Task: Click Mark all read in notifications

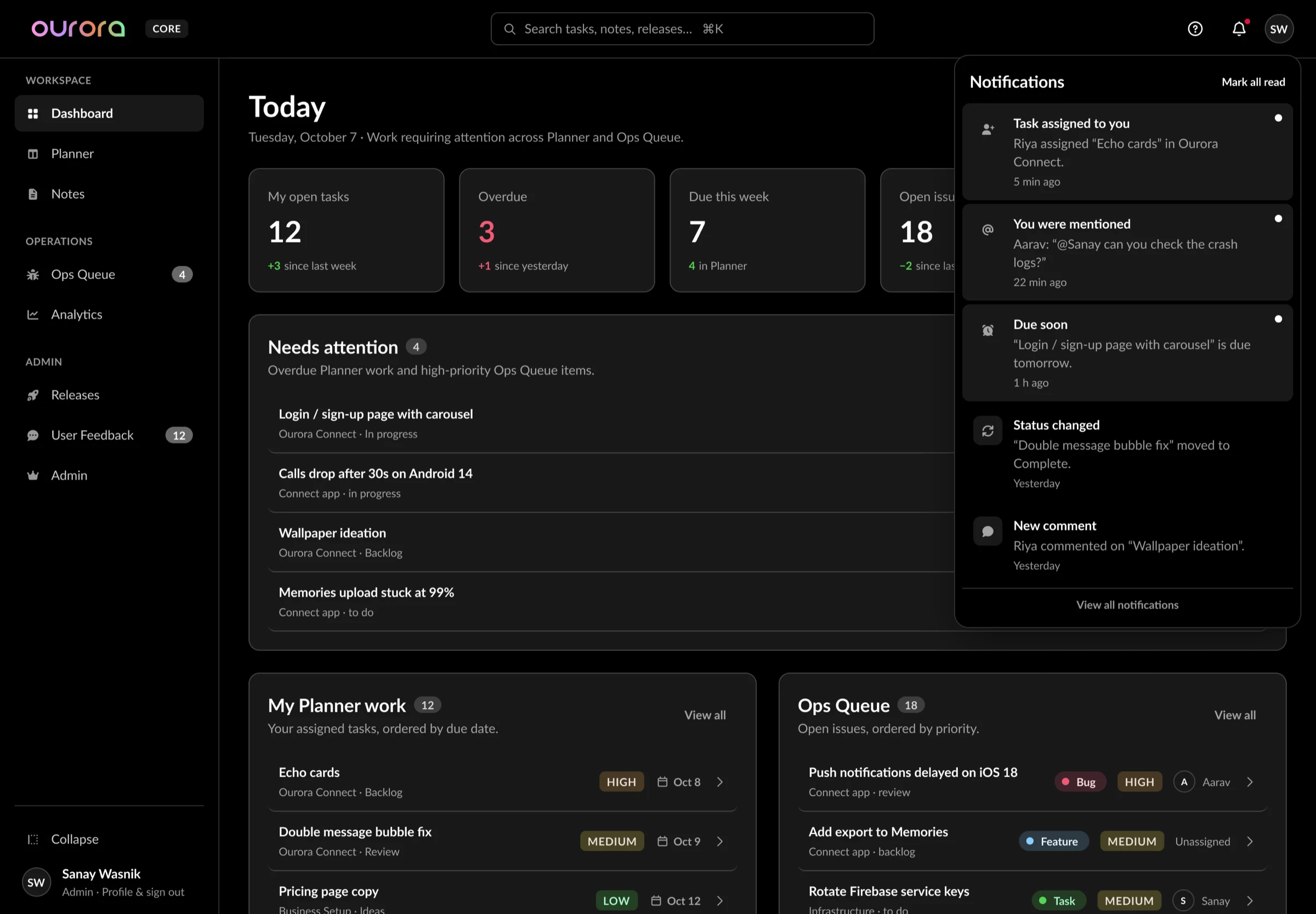Action: tap(1253, 82)
